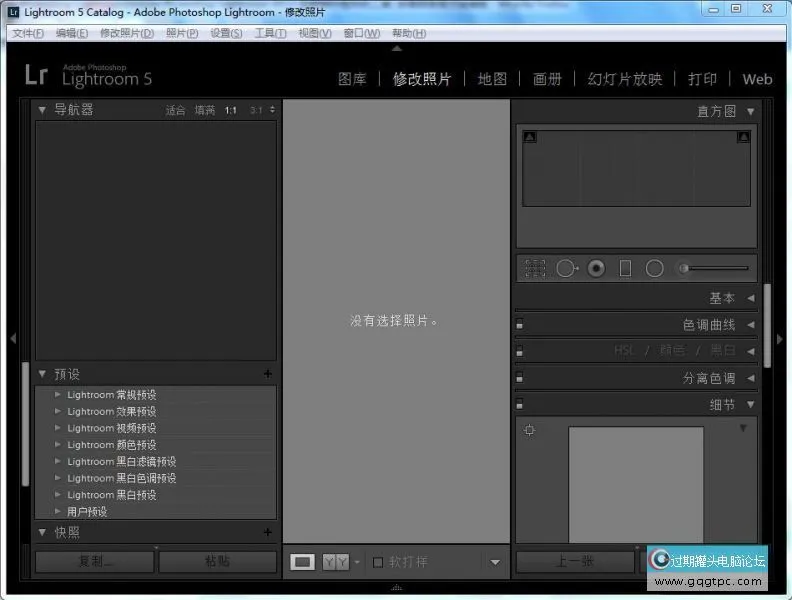Activate the Red Eye Correction tool

point(596,268)
